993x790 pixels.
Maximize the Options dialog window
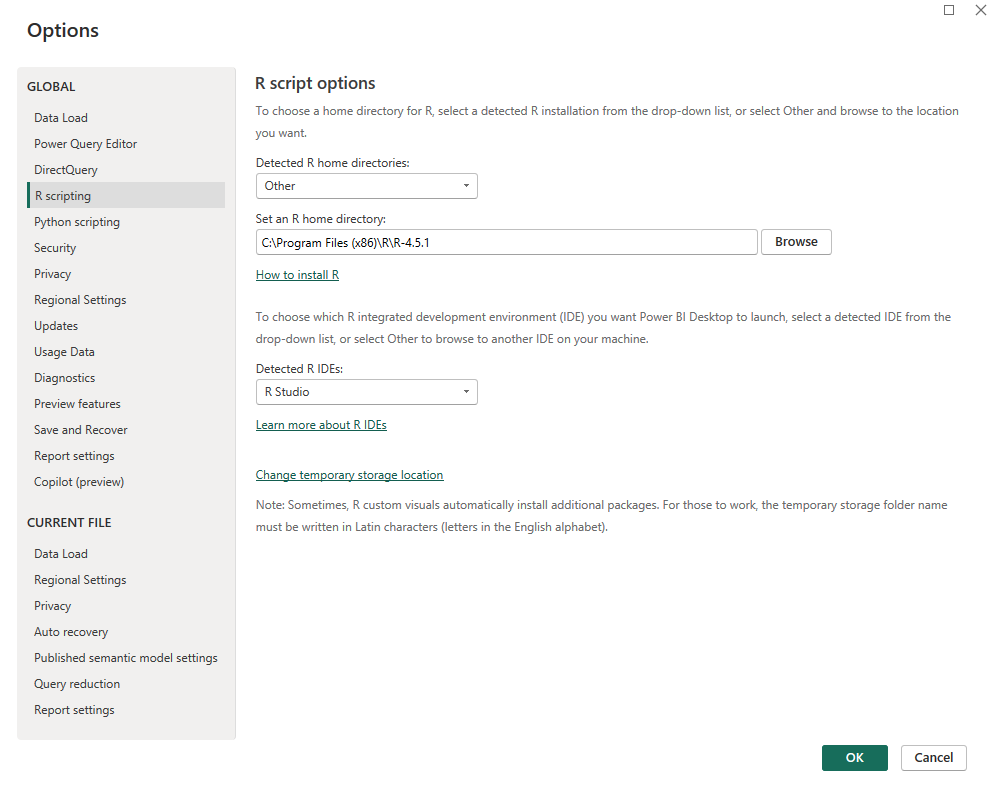pos(949,10)
